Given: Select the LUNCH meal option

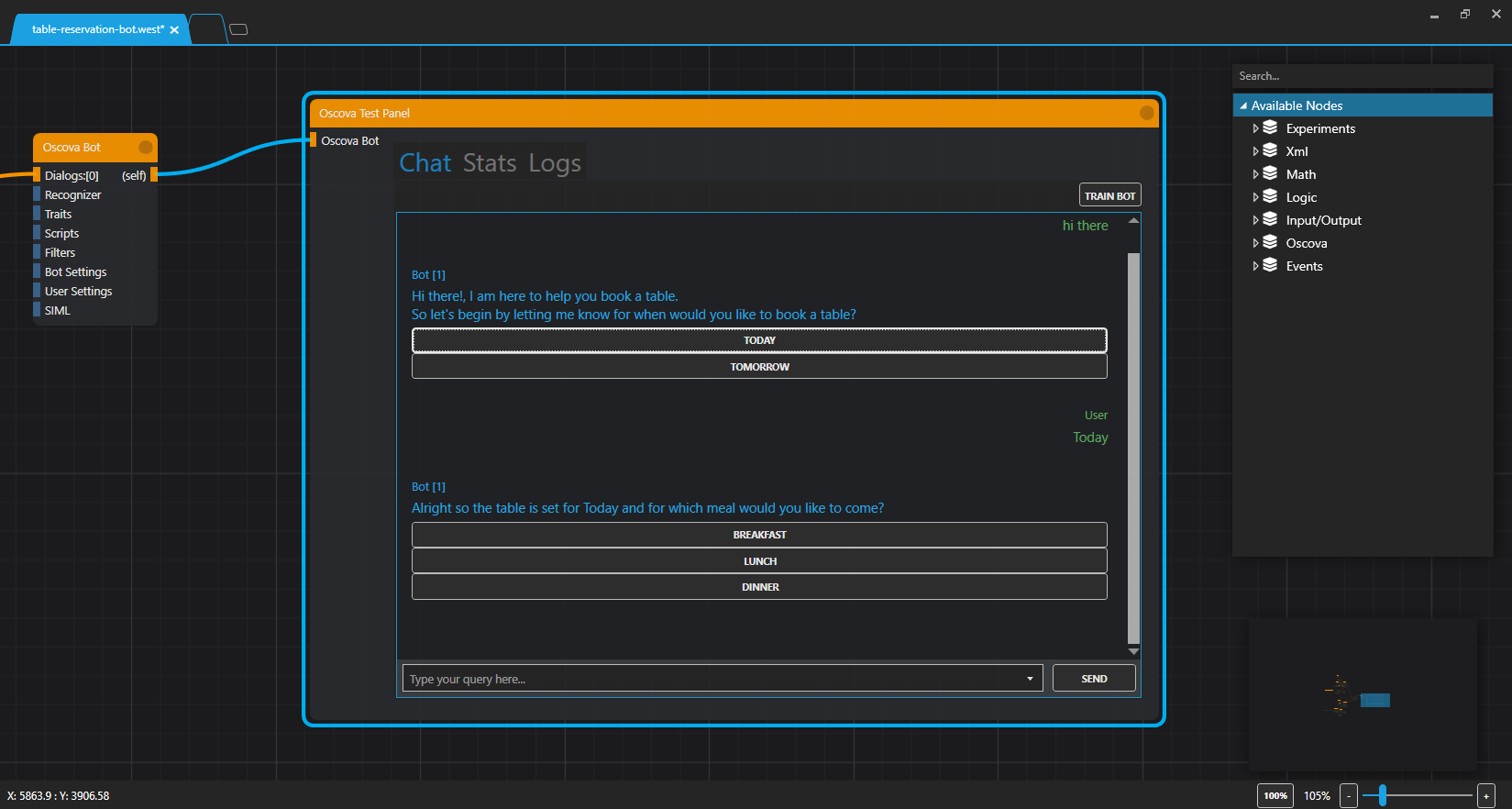Looking at the screenshot, I should (759, 561).
